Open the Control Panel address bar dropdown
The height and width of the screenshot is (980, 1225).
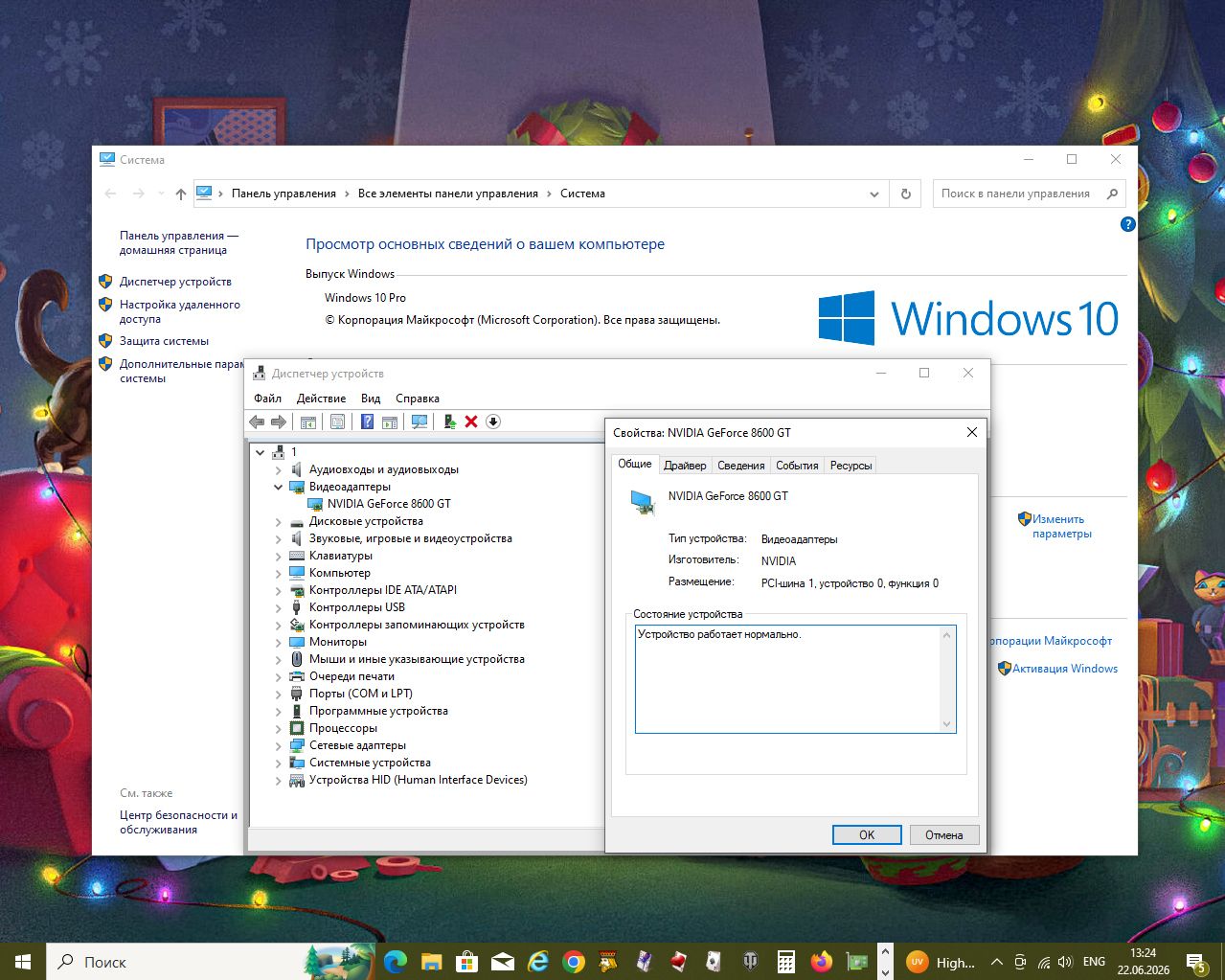(873, 194)
